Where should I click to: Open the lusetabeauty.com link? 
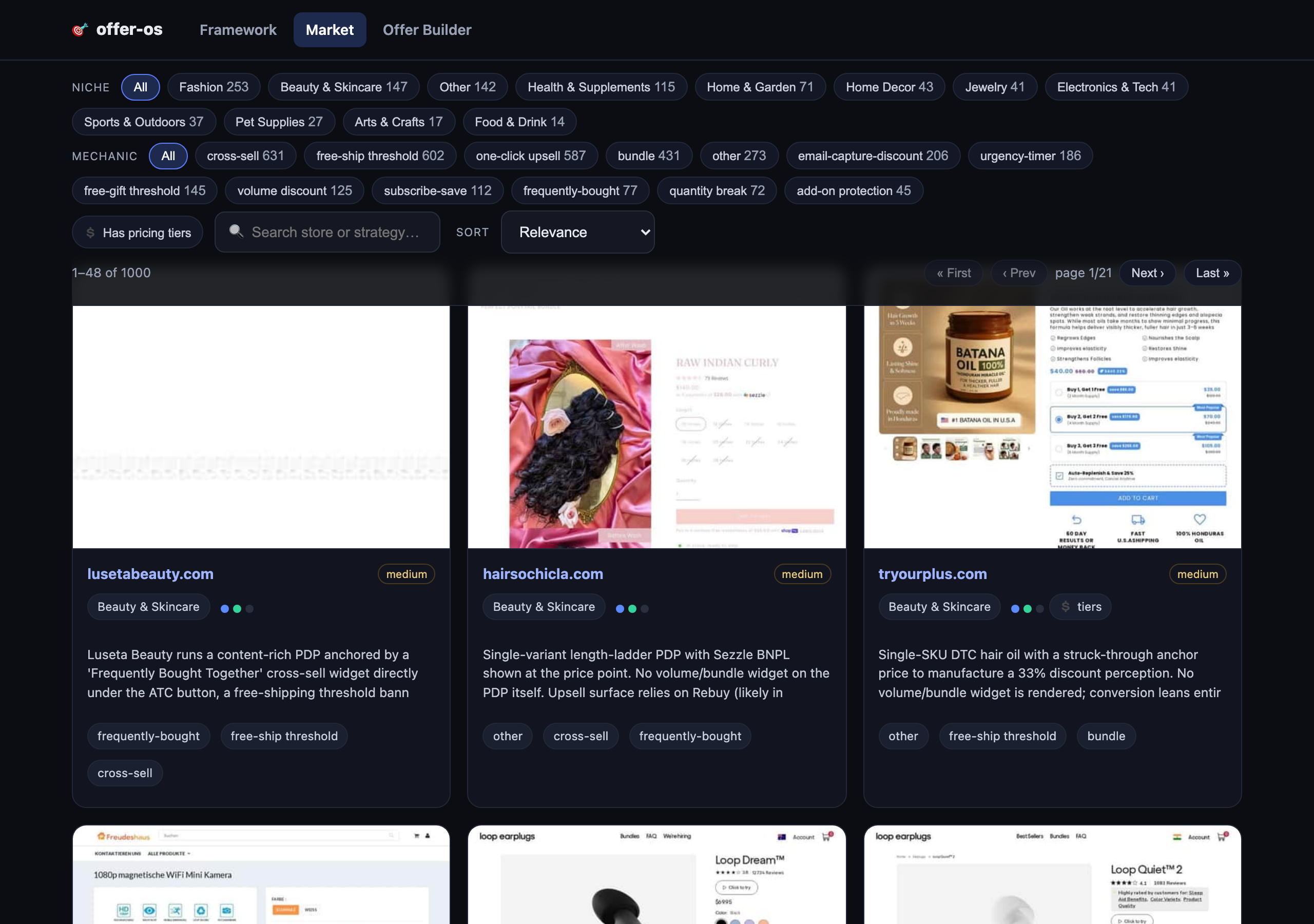click(150, 573)
